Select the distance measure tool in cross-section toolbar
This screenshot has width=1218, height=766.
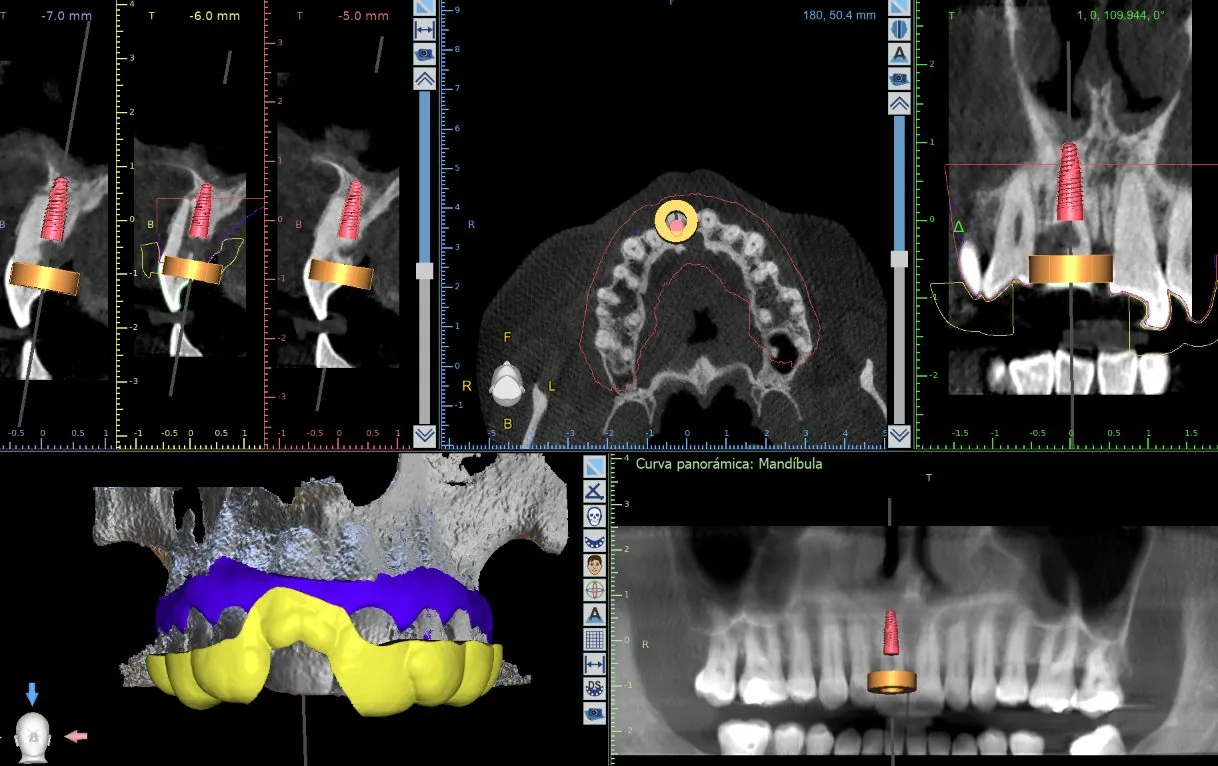tap(424, 31)
